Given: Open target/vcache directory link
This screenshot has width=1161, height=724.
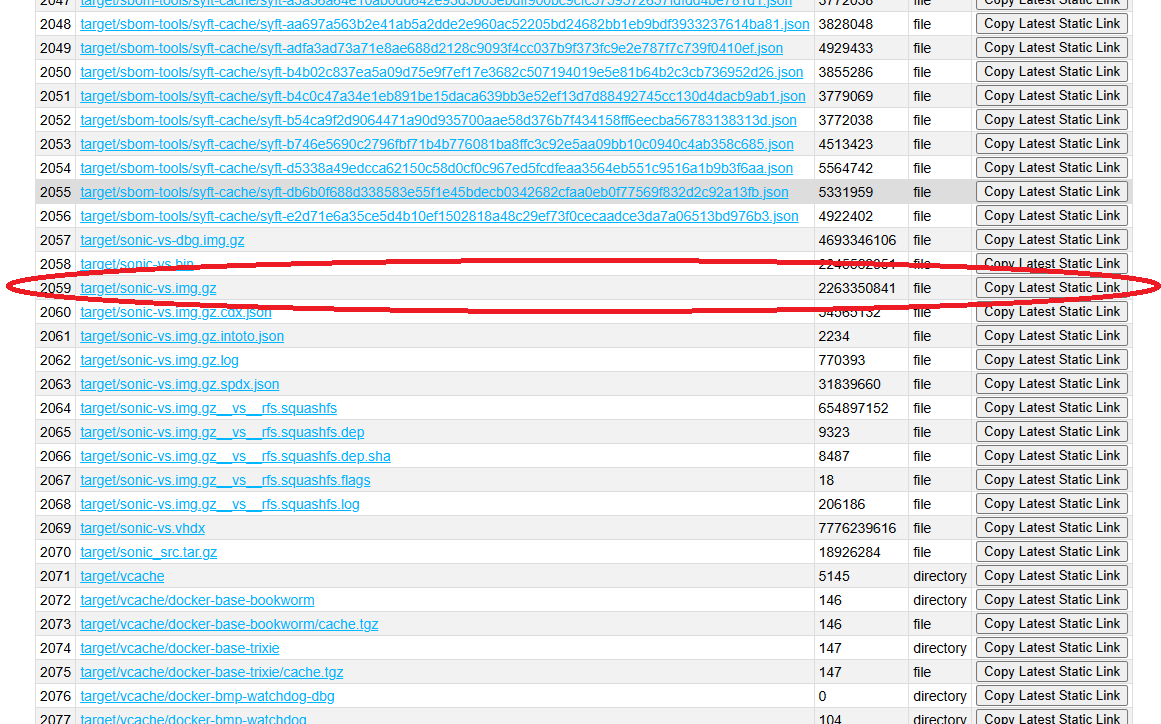Looking at the screenshot, I should coord(122,576).
